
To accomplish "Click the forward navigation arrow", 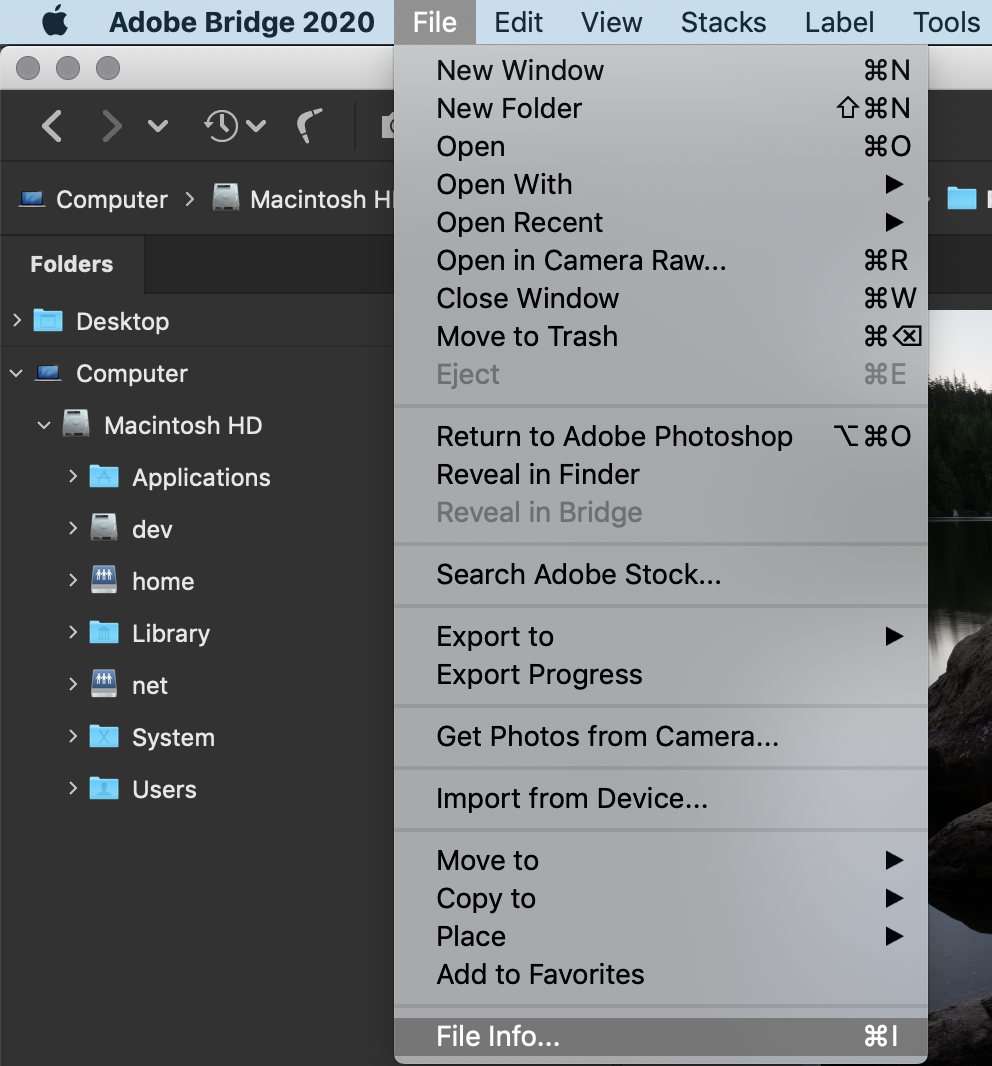I will coord(112,126).
